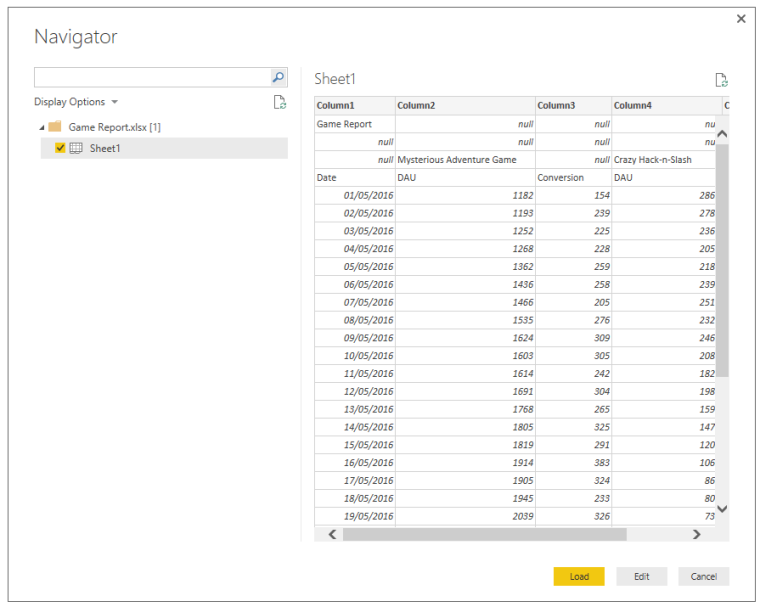Click the 1182 value cell
Image resolution: width=760 pixels, height=607 pixels.
pos(465,195)
